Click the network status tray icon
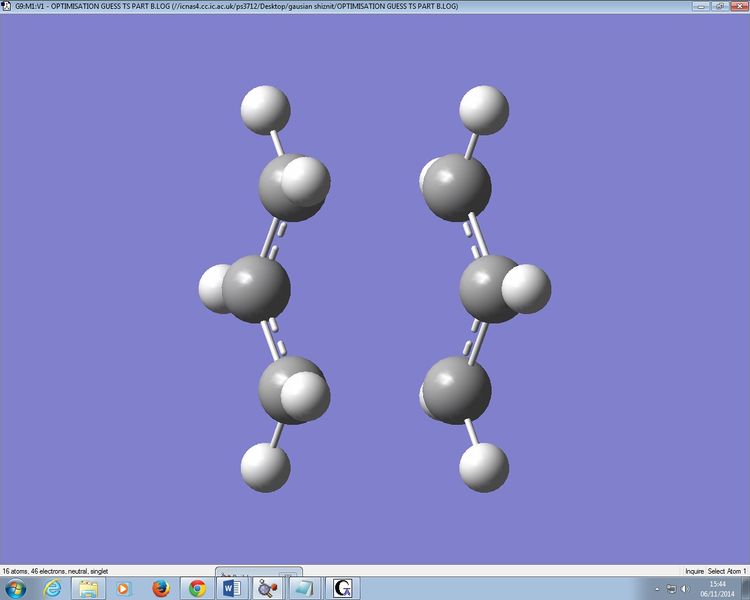 click(672, 589)
